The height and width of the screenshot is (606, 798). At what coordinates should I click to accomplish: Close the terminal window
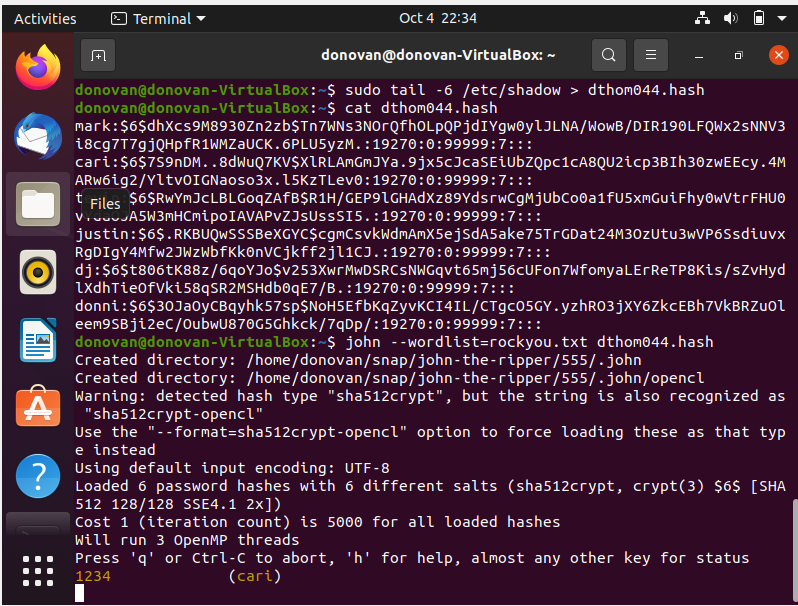[779, 55]
